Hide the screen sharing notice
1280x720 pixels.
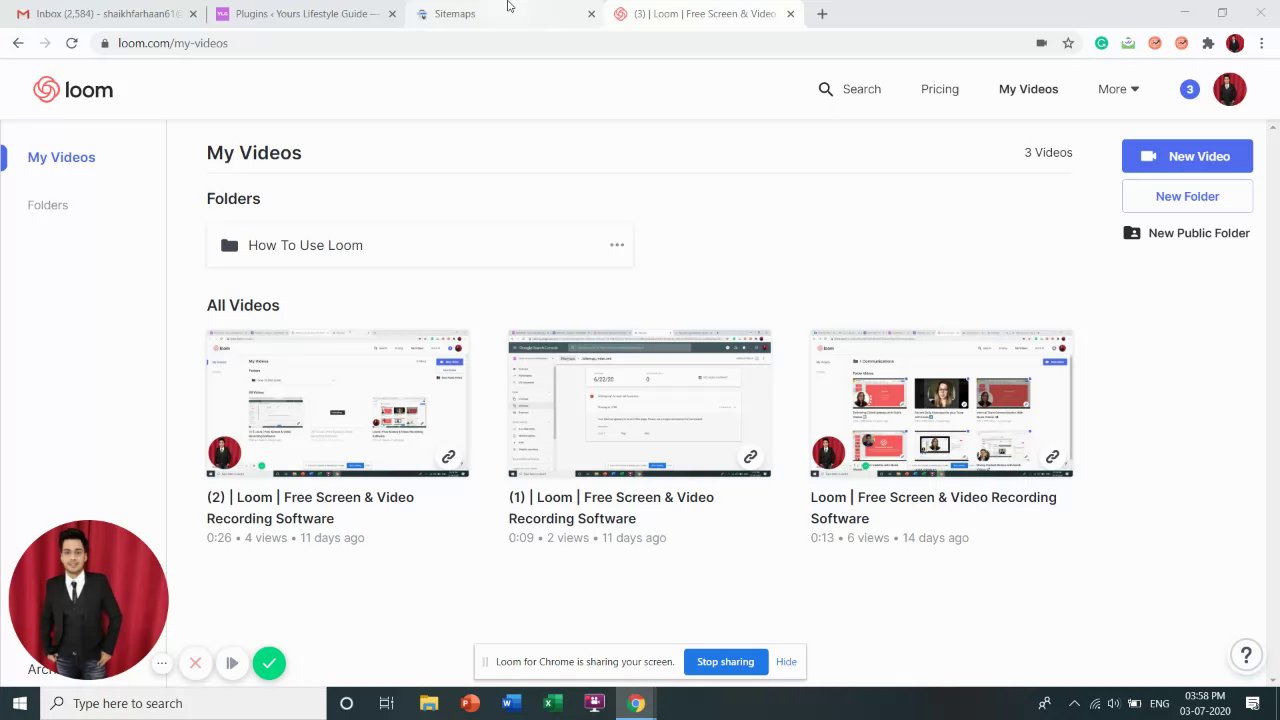pyautogui.click(x=786, y=662)
